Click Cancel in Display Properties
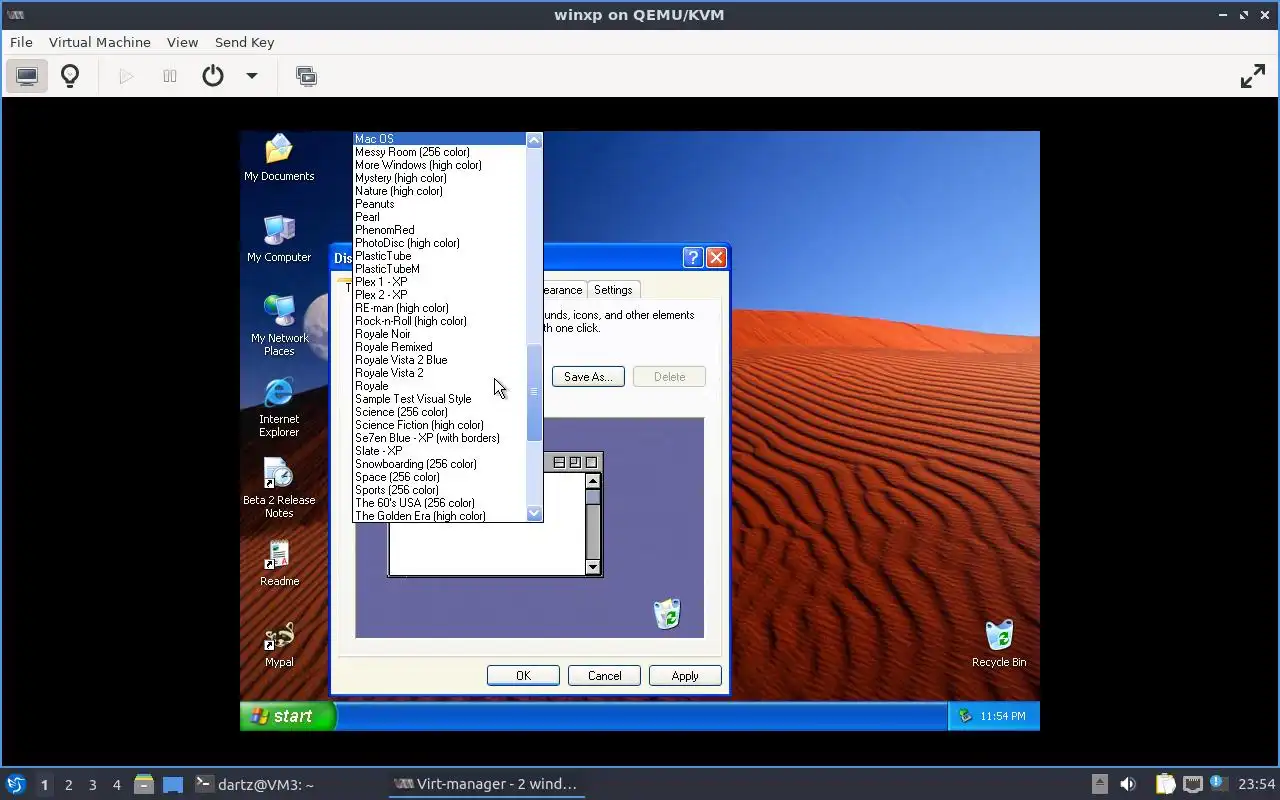Screen dimensions: 1280x800 (604, 676)
